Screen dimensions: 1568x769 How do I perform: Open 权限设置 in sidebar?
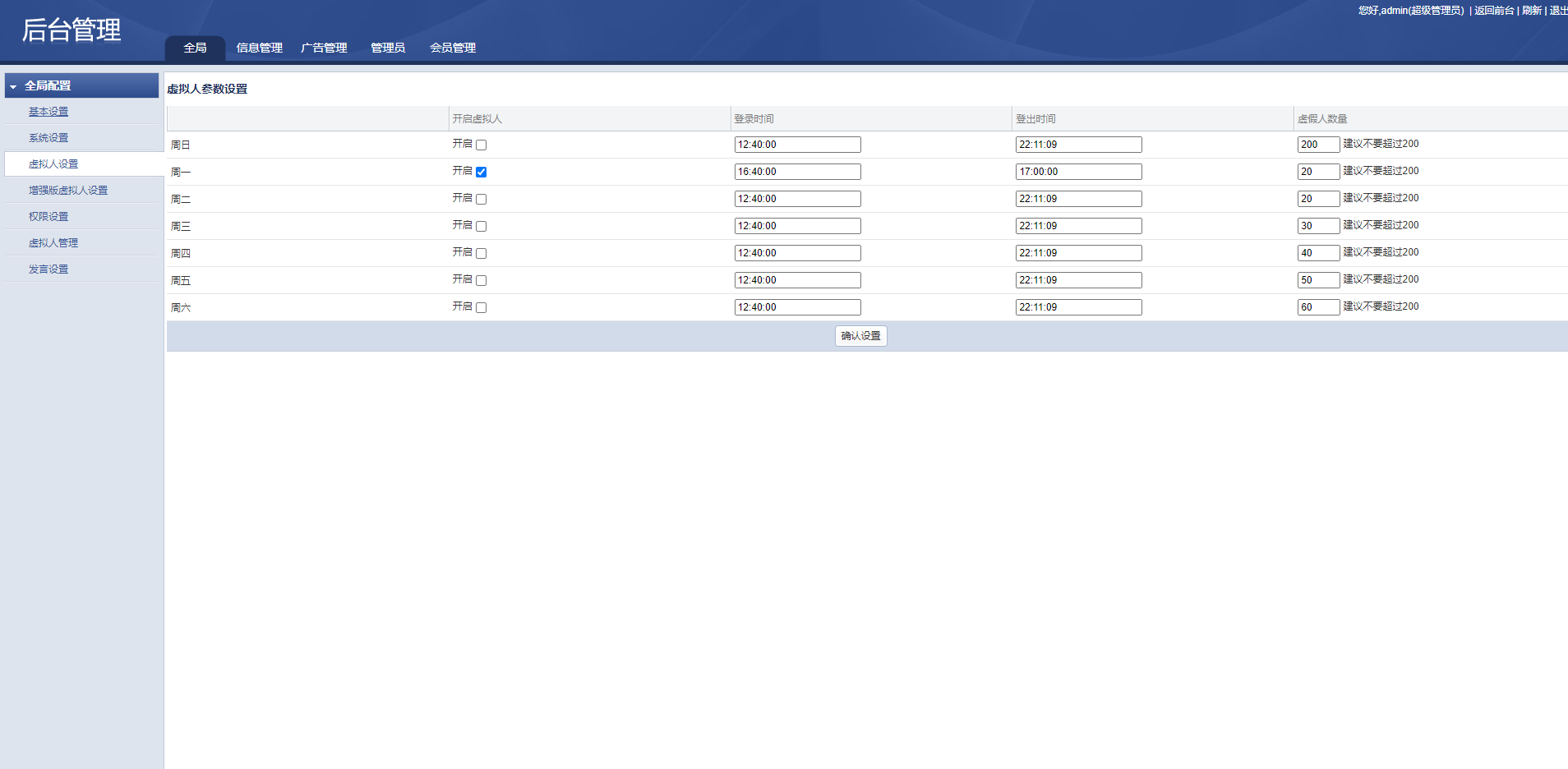pyautogui.click(x=48, y=217)
